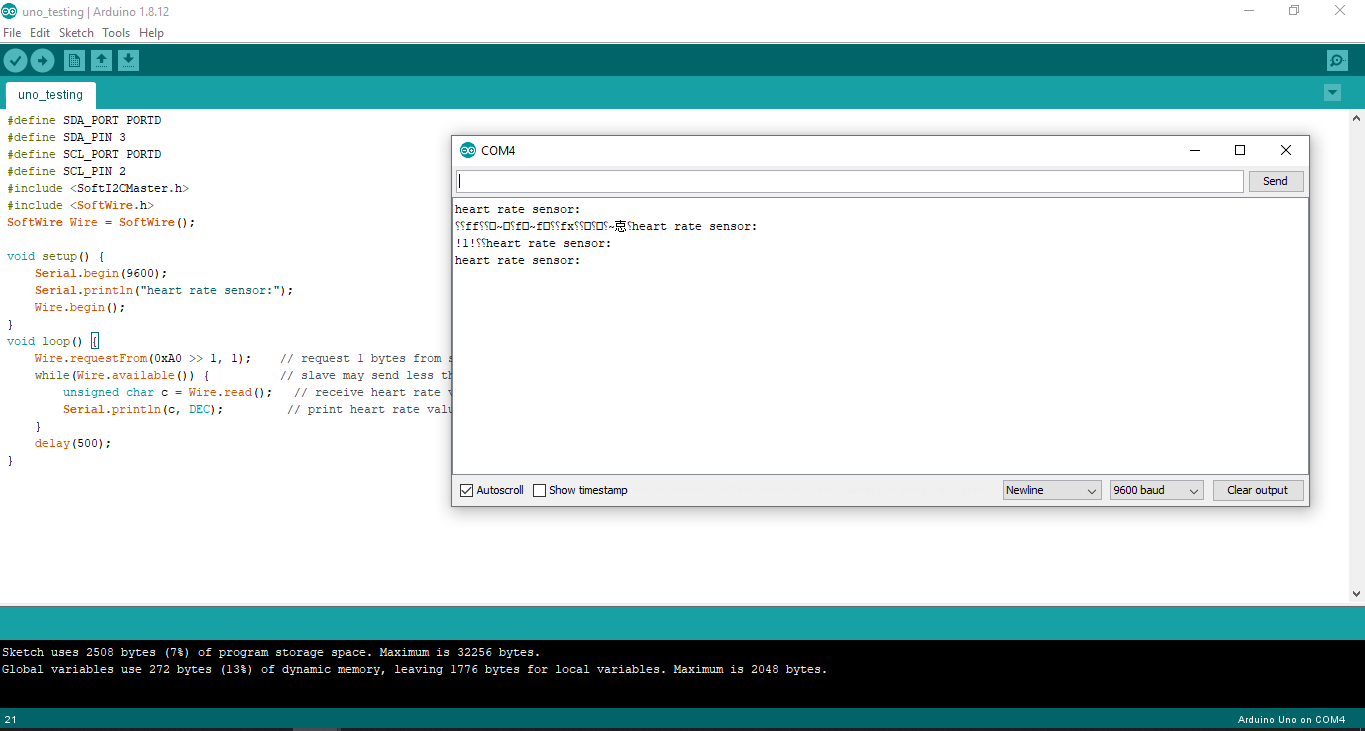Click the line number 21 in status bar
Viewport: 1365px width, 731px height.
coord(11,720)
